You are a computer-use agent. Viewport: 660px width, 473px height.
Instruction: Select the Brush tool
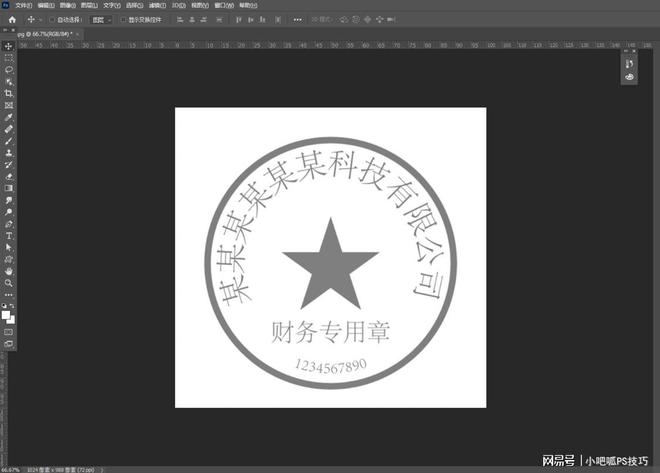(9, 141)
